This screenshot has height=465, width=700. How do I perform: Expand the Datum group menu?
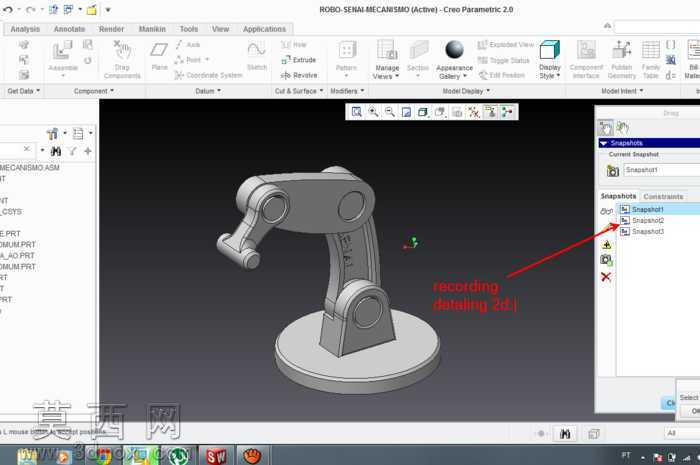point(208,91)
